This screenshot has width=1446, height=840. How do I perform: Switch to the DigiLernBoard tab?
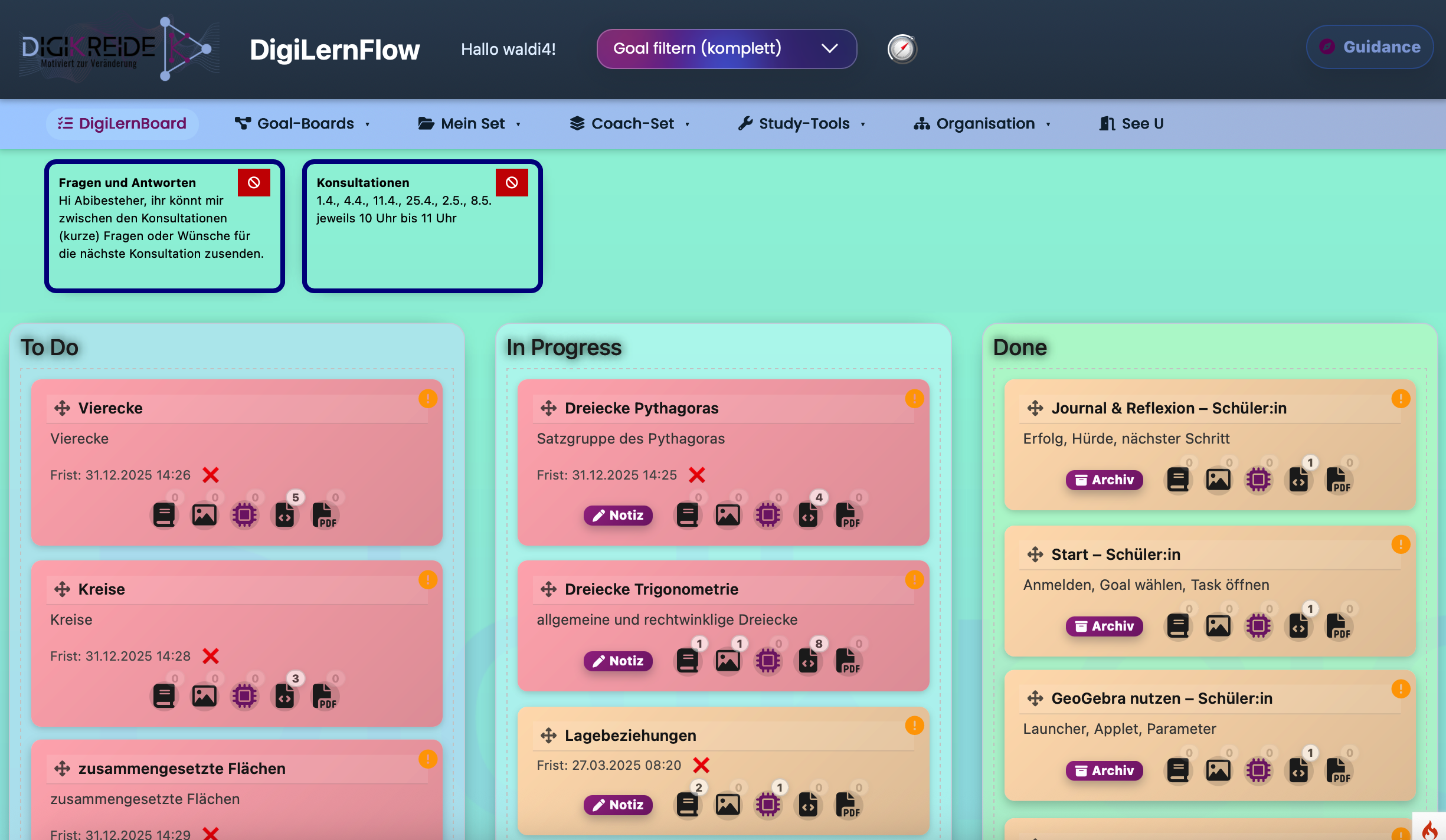[122, 123]
